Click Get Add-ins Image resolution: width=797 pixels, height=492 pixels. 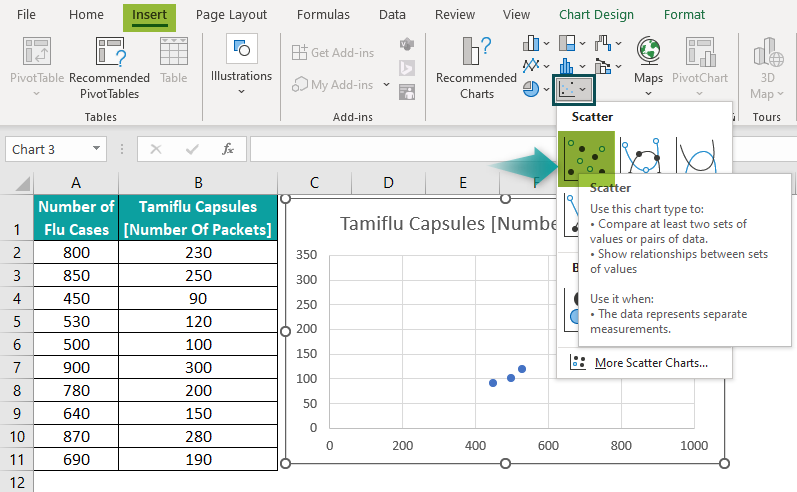pyautogui.click(x=333, y=52)
